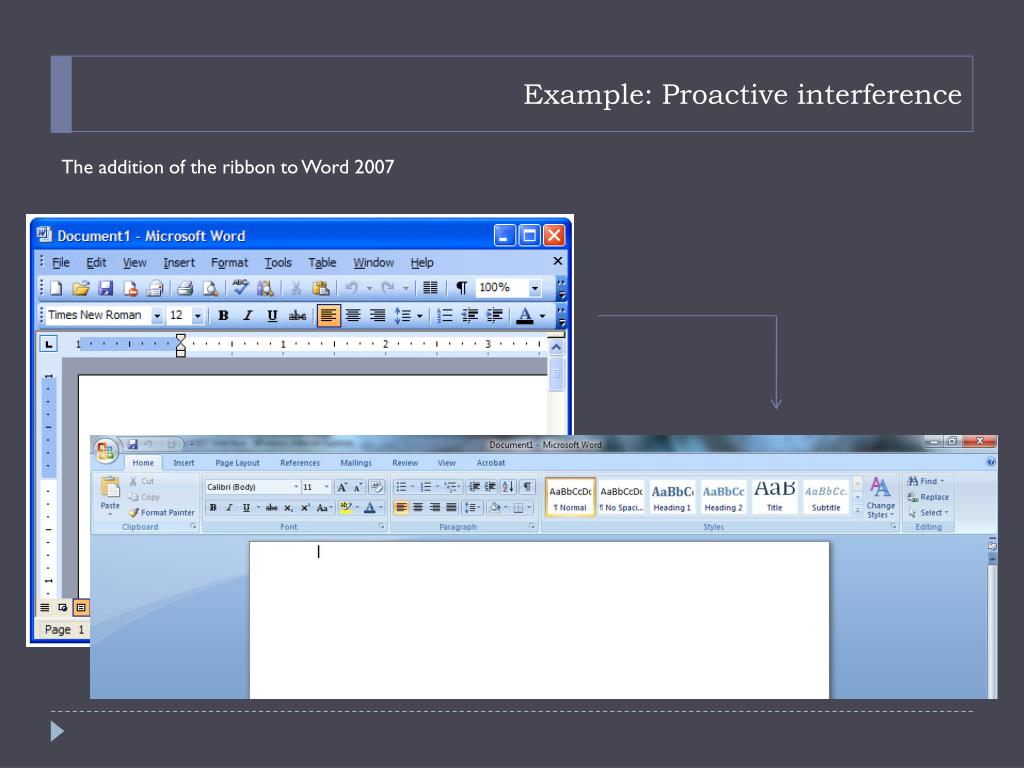This screenshot has height=768, width=1024.
Task: Click the Sort A-Z icon in Word 2007 ribbon
Action: click(x=508, y=487)
